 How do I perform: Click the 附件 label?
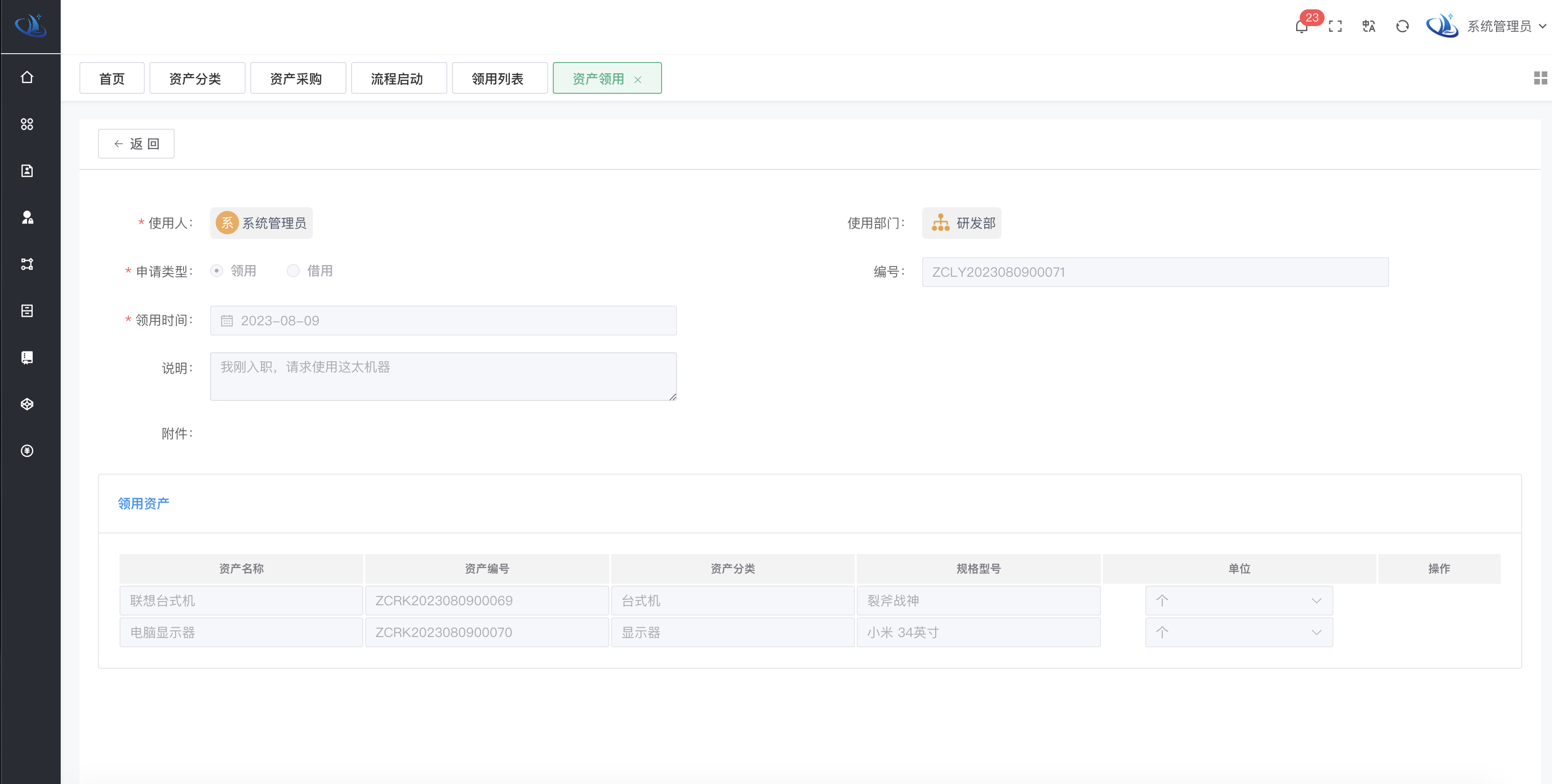tap(177, 434)
